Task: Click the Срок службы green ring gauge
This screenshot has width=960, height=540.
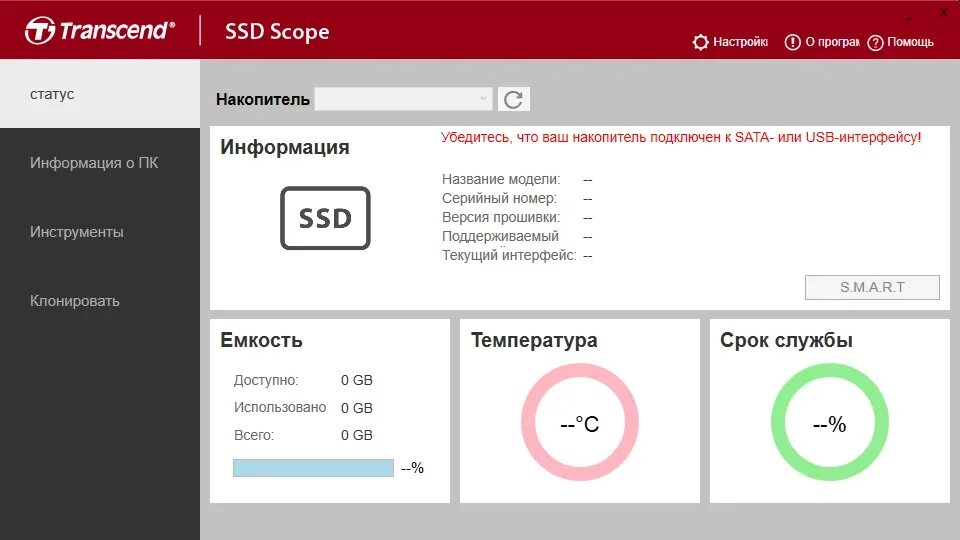Action: pos(830,422)
